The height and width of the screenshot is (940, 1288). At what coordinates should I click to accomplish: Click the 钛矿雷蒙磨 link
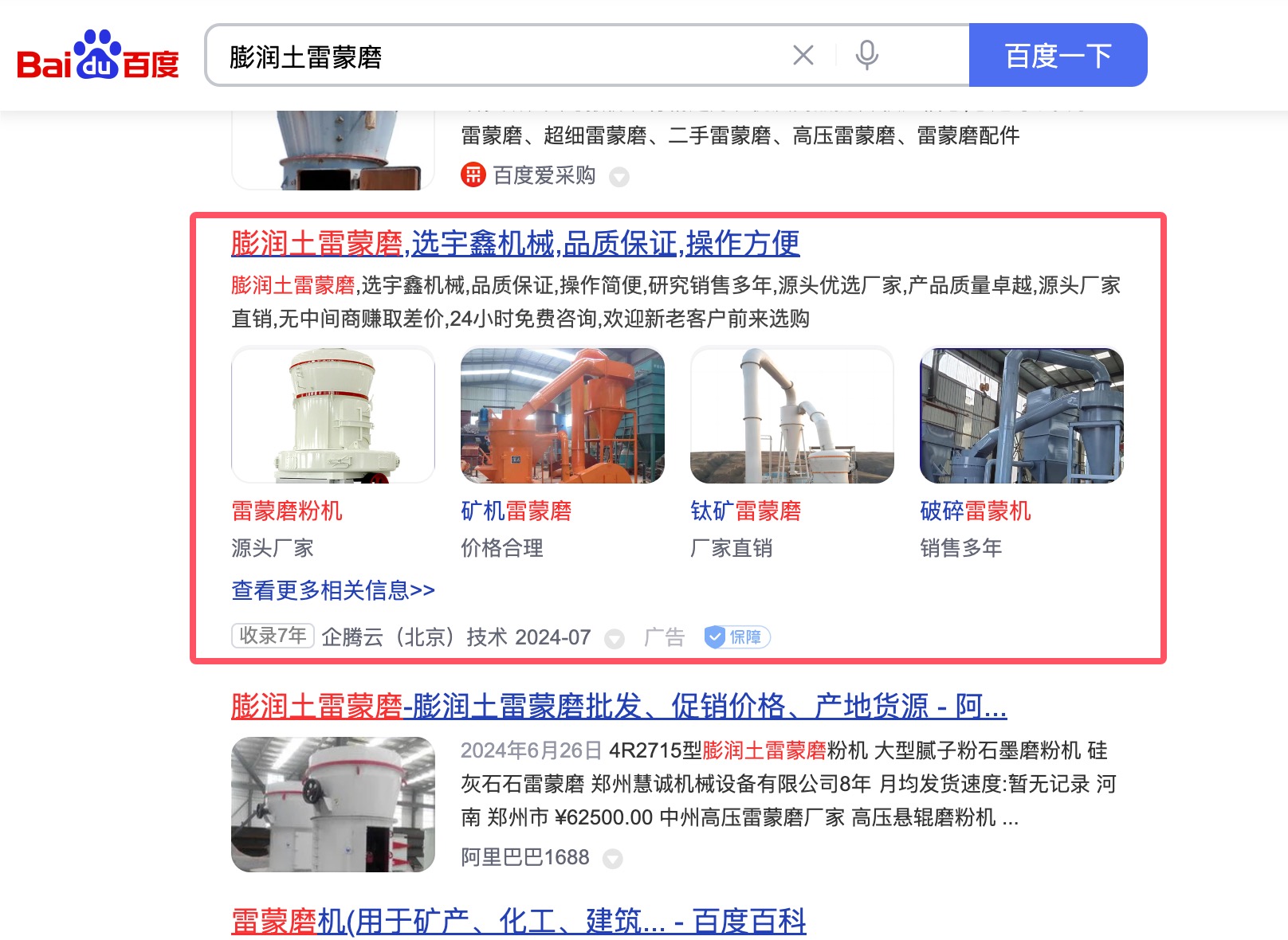(746, 511)
